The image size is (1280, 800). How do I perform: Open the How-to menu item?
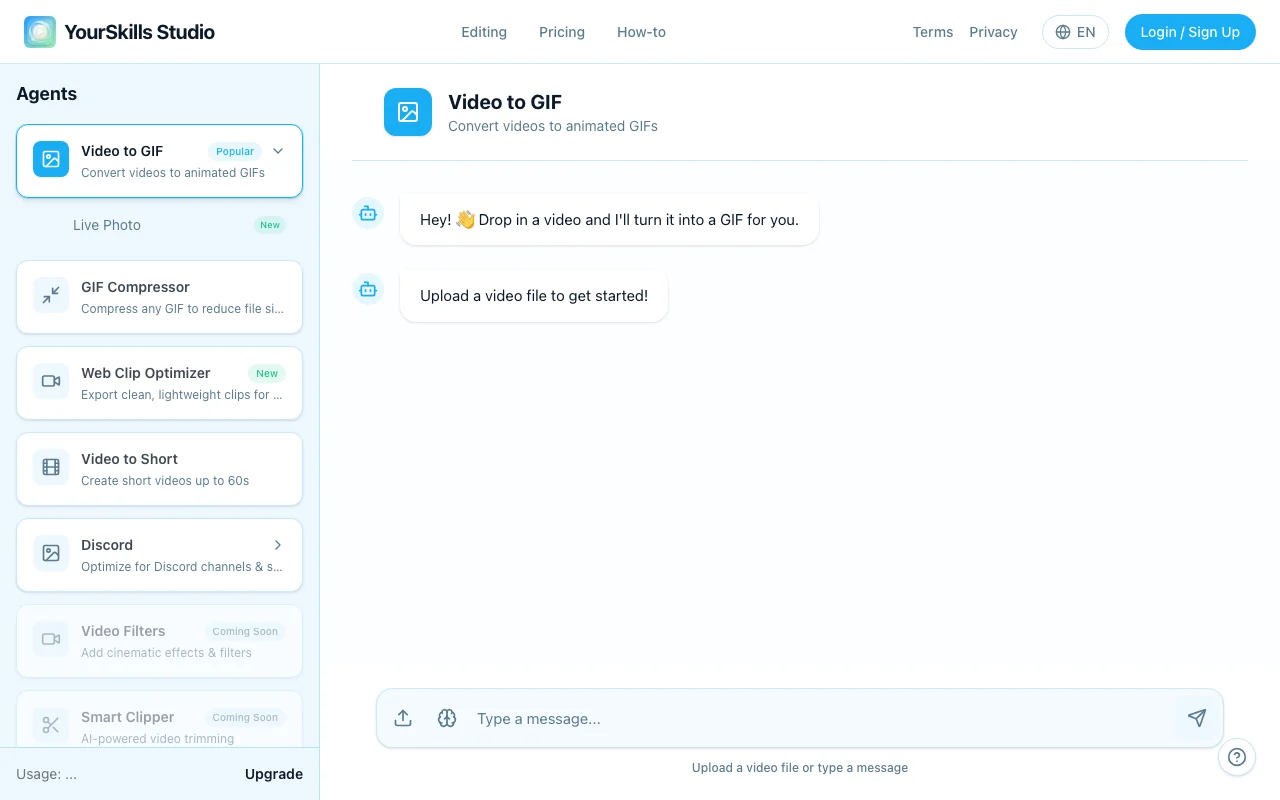(641, 32)
